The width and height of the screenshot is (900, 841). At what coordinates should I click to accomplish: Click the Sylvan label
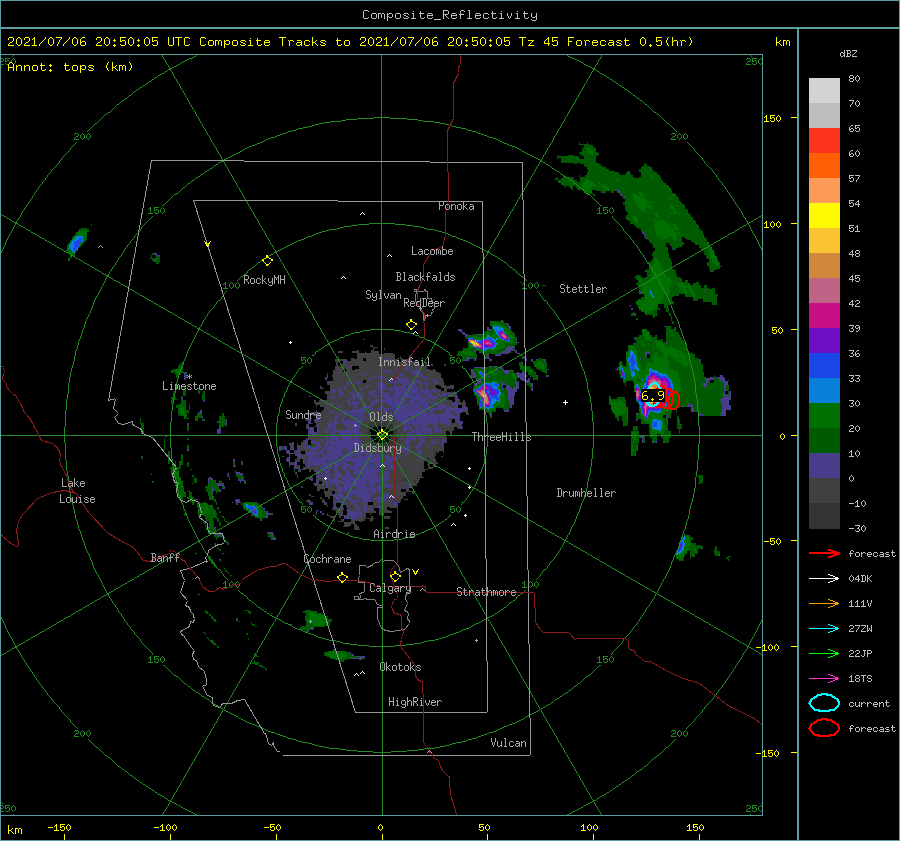383,295
